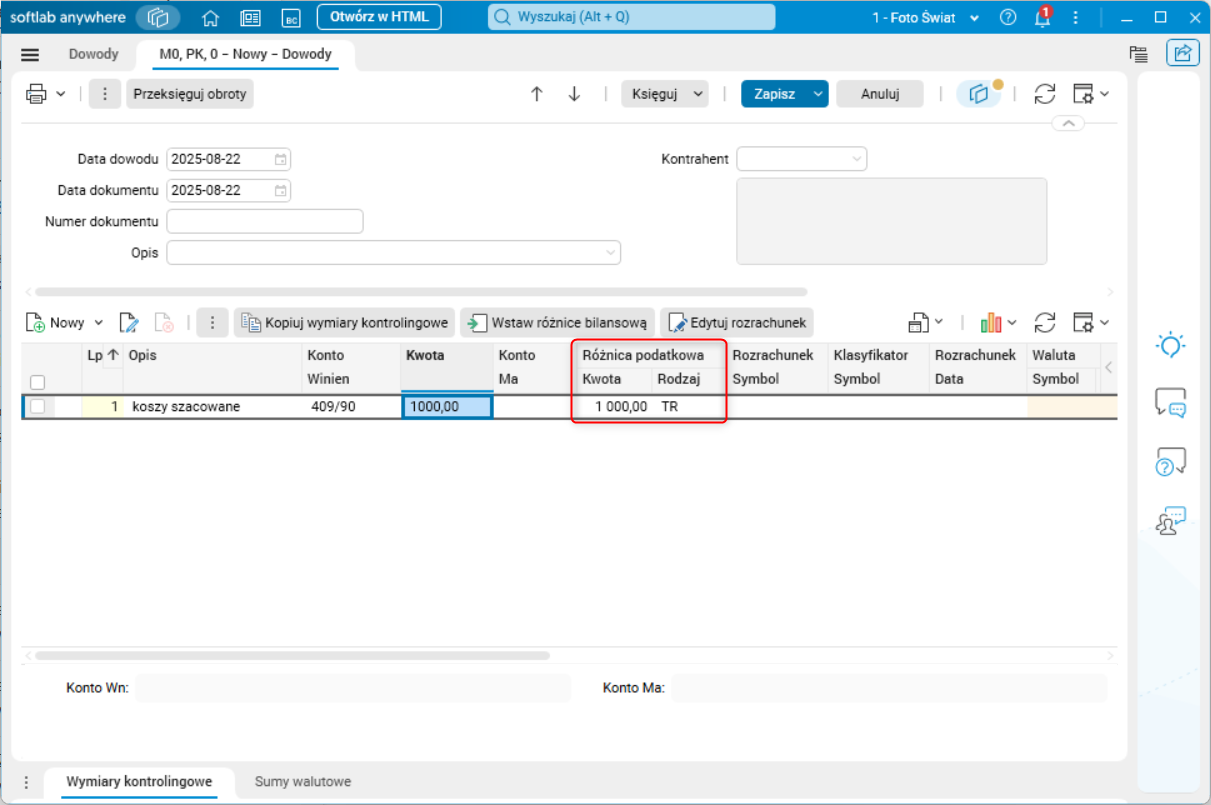1211x805 pixels.
Task: Open the BC icon in title bar
Action: click(291, 17)
